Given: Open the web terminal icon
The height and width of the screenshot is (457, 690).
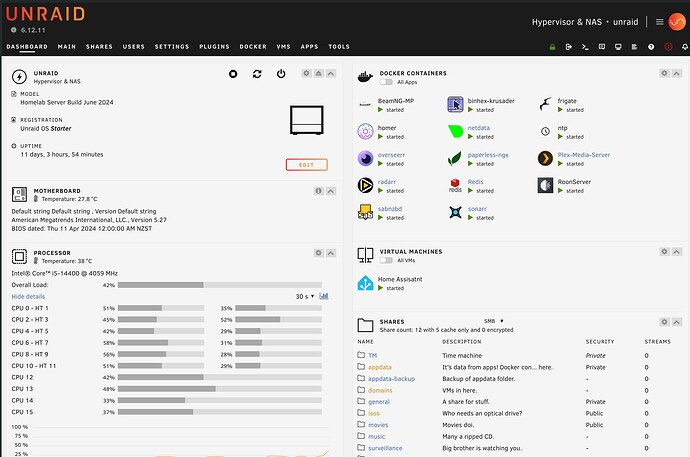Looking at the screenshot, I should [x=585, y=47].
